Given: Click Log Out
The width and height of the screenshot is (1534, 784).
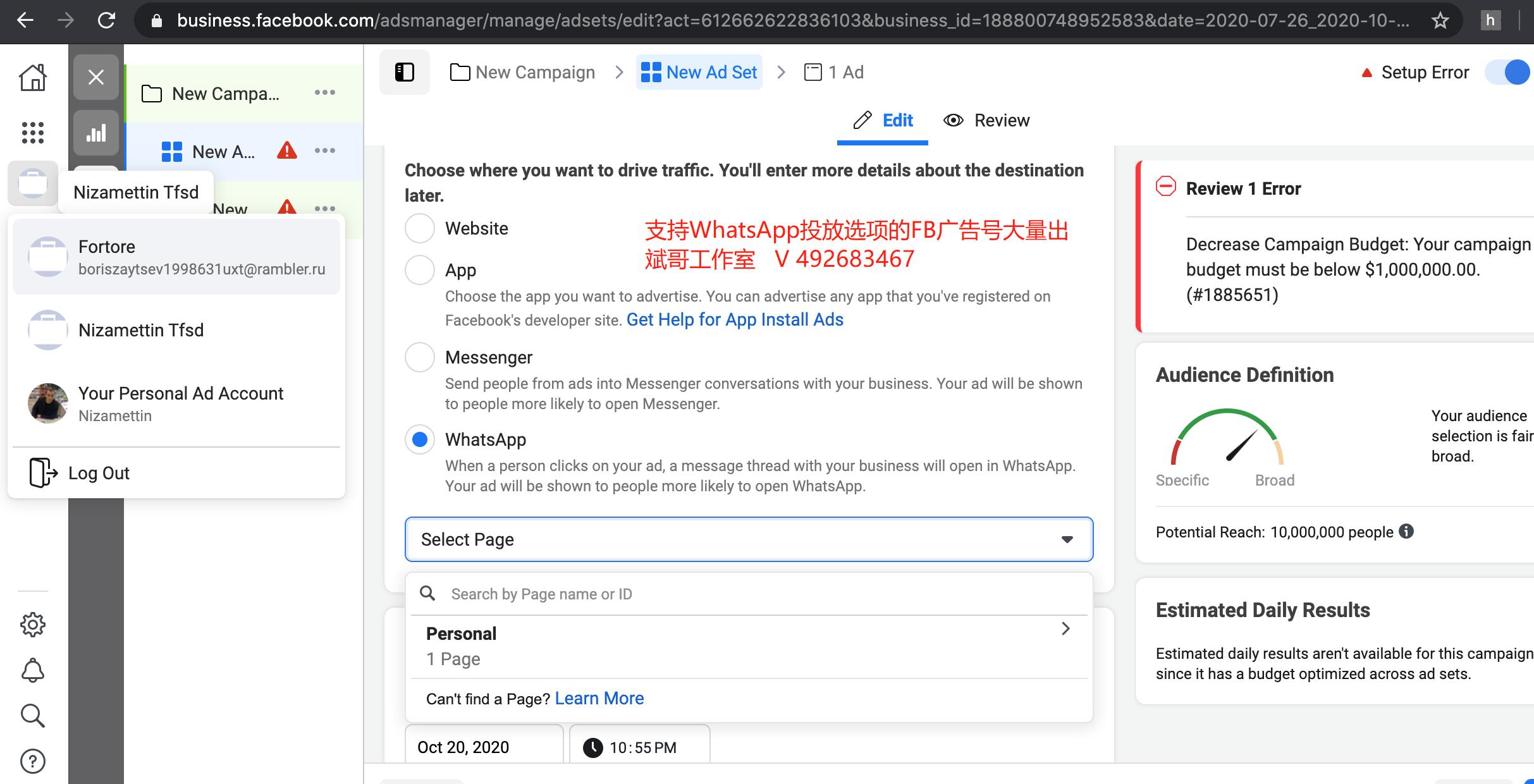Looking at the screenshot, I should coord(80,473).
